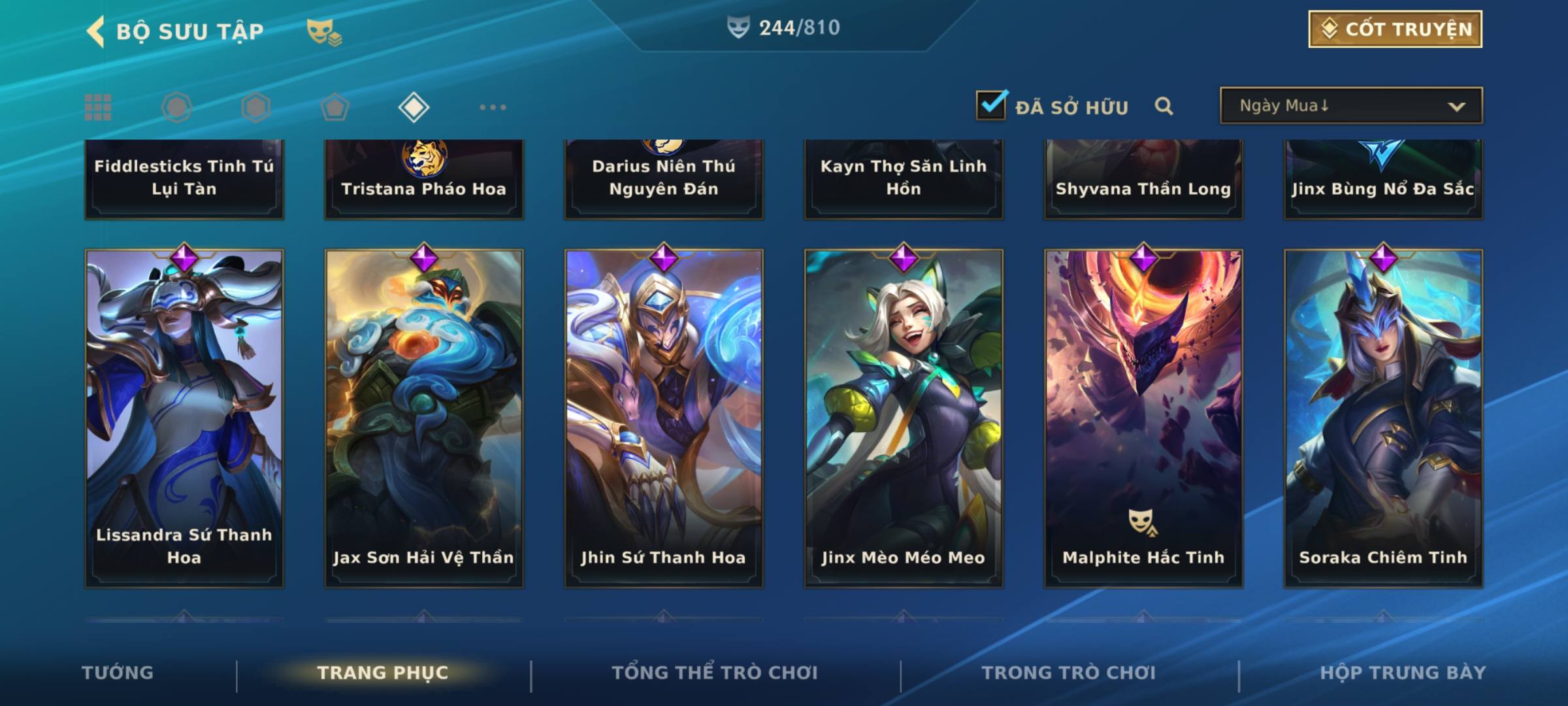This screenshot has width=1568, height=706.
Task: Click the Cốt Truyện button
Action: coord(1395,29)
